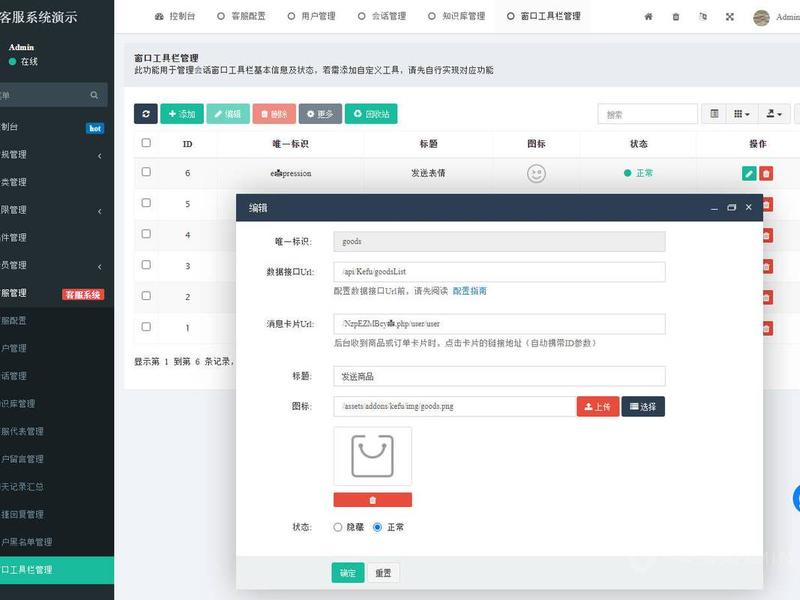Click the 图标 path input field
The height and width of the screenshot is (600, 800).
click(x=455, y=406)
